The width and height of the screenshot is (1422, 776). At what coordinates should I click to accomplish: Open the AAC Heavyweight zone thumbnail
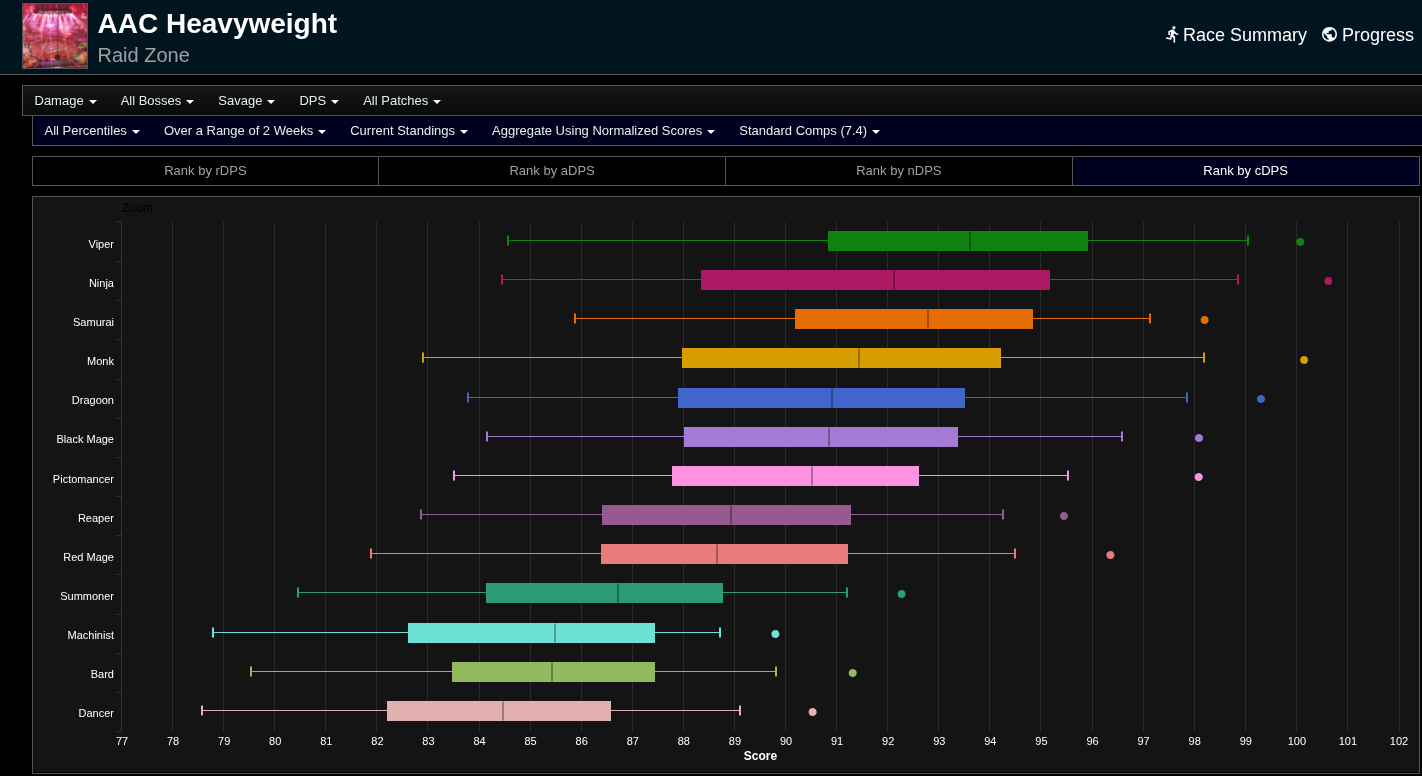[55, 36]
